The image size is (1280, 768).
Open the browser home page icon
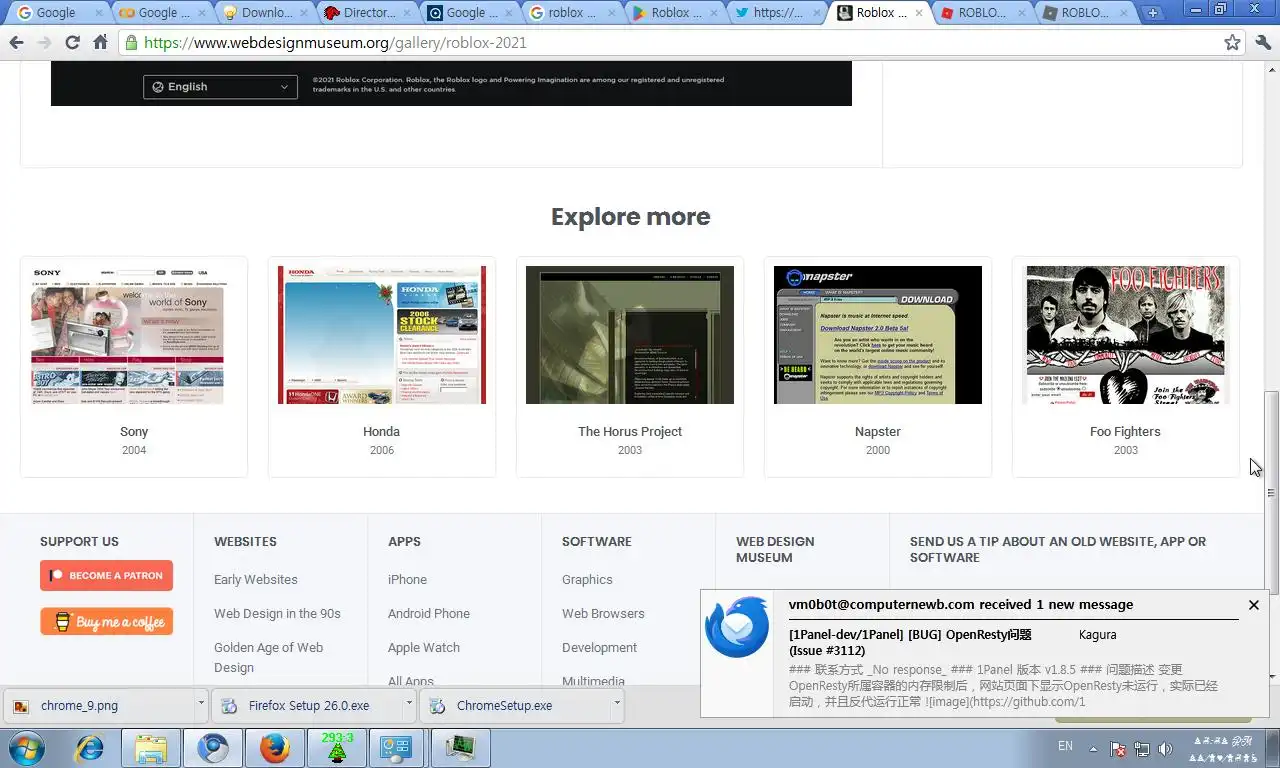100,43
